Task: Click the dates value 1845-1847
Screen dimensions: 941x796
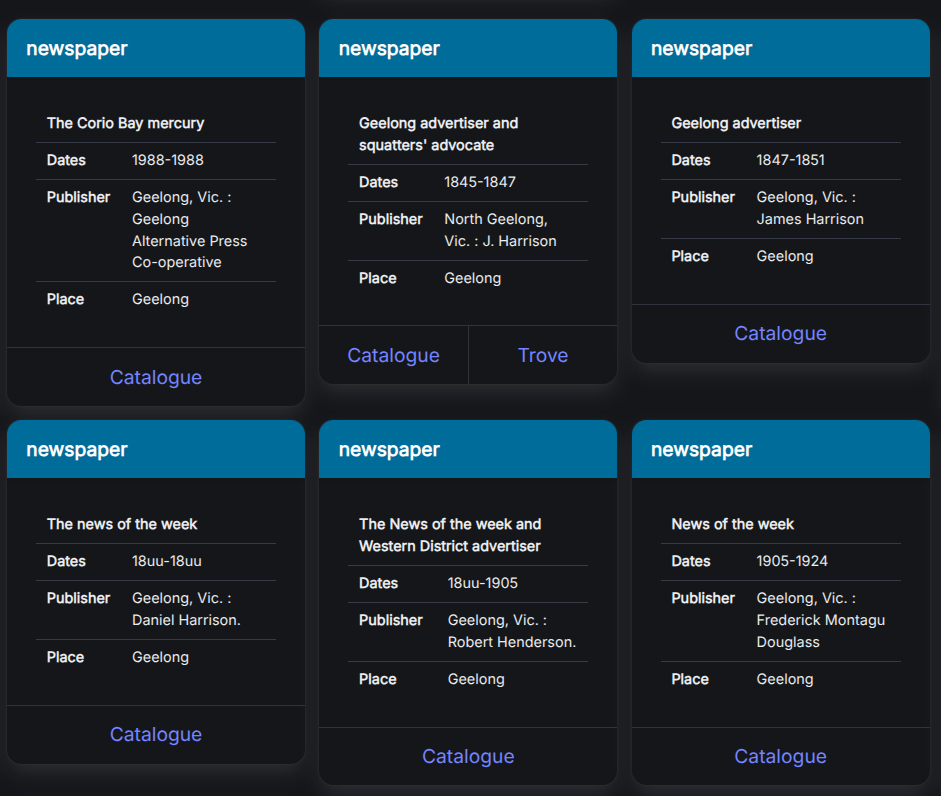Action: pos(480,182)
